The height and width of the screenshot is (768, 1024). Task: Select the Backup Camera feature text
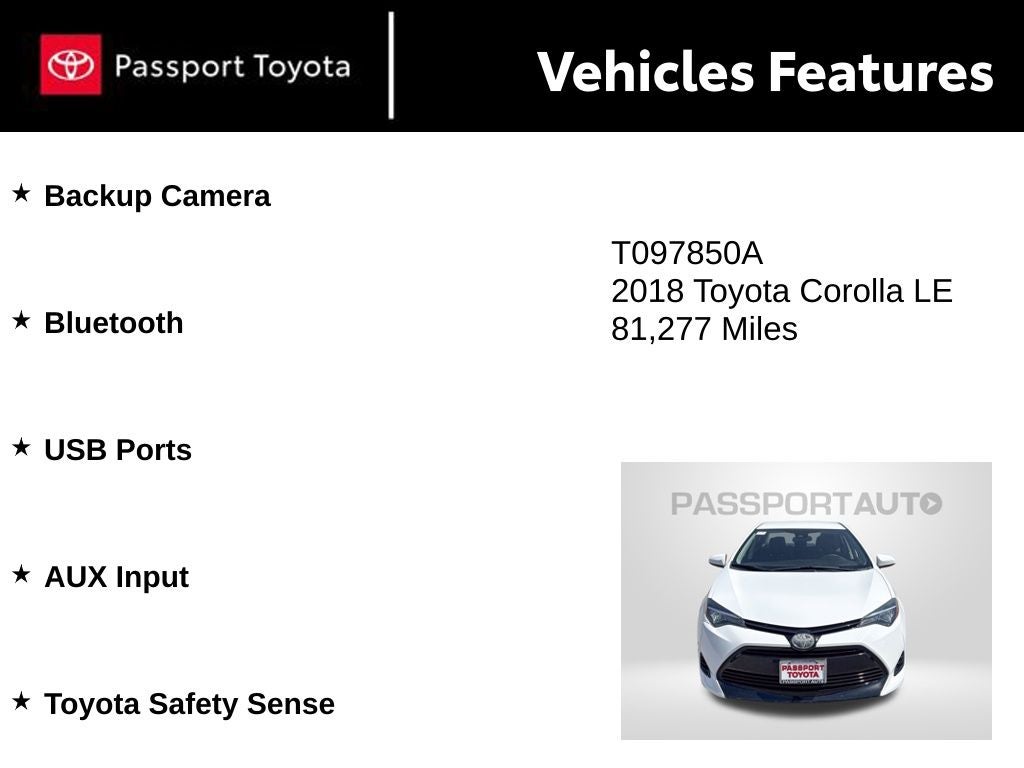tap(157, 196)
